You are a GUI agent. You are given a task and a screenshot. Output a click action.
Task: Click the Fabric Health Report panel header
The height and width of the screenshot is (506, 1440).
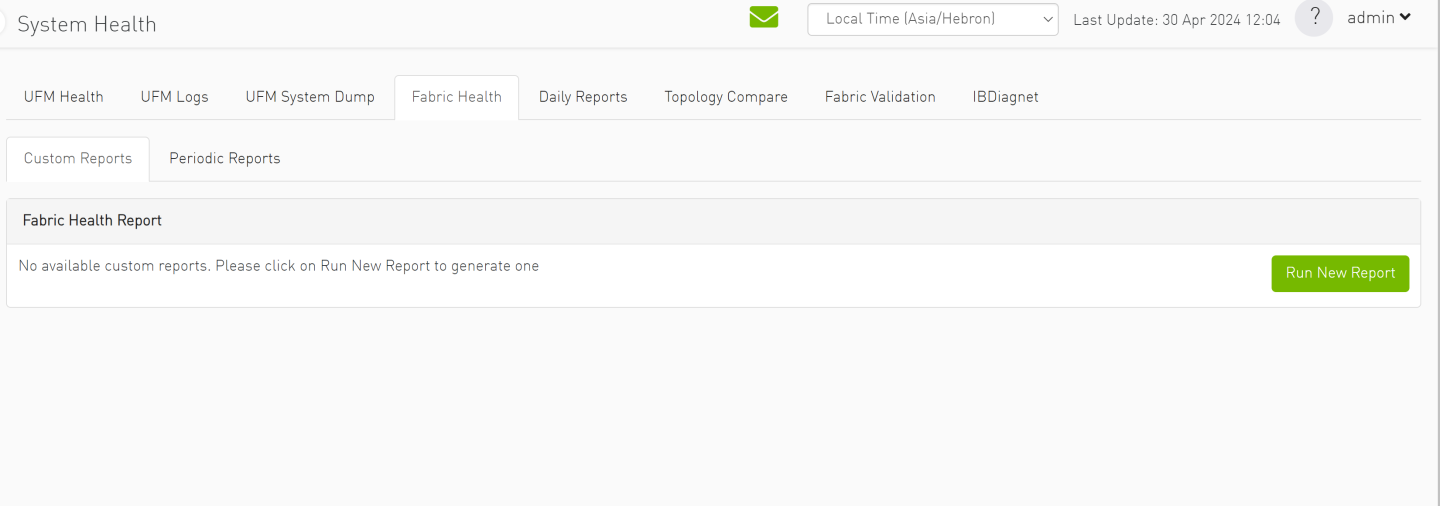coord(92,221)
